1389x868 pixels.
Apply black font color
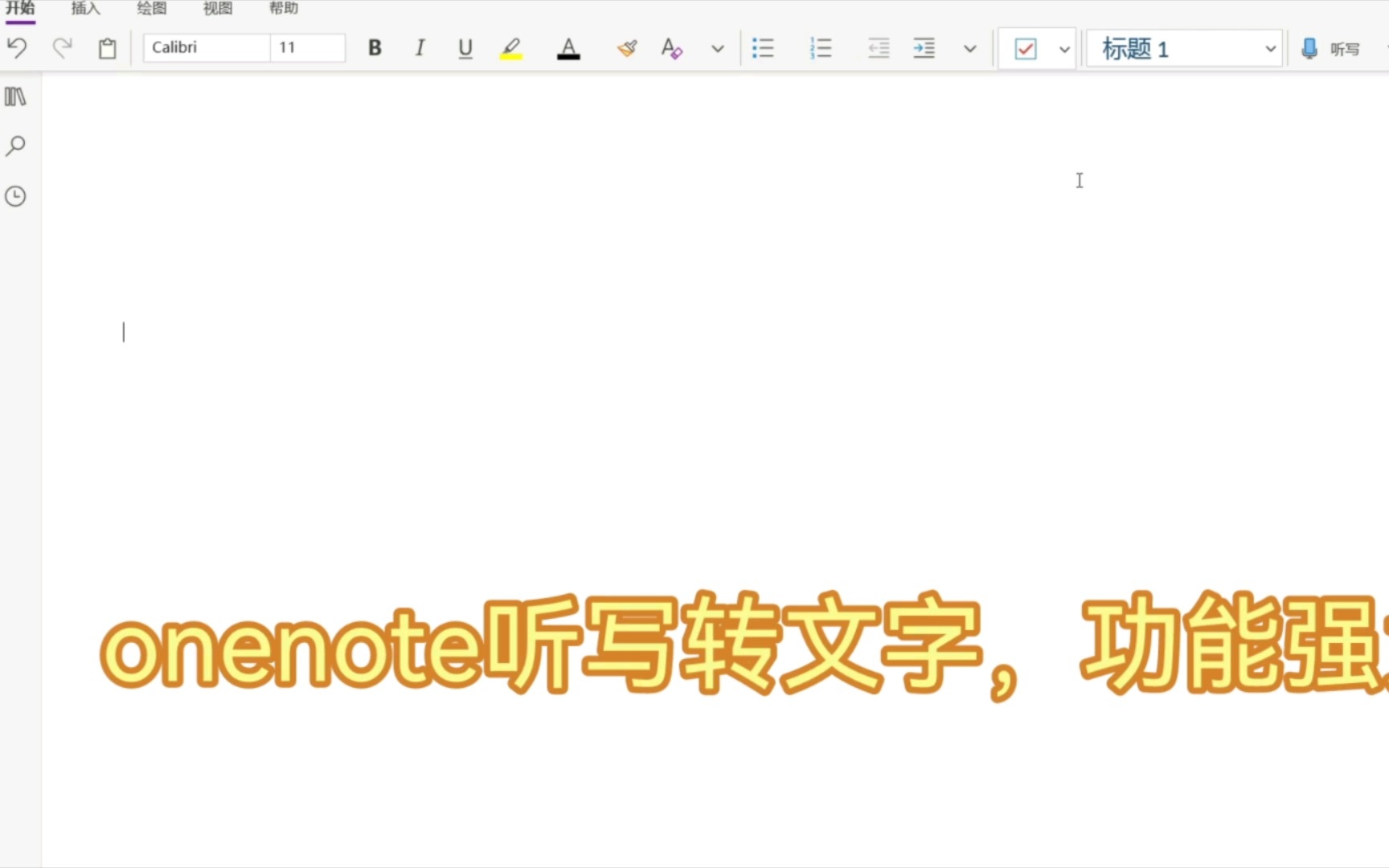pyautogui.click(x=568, y=48)
